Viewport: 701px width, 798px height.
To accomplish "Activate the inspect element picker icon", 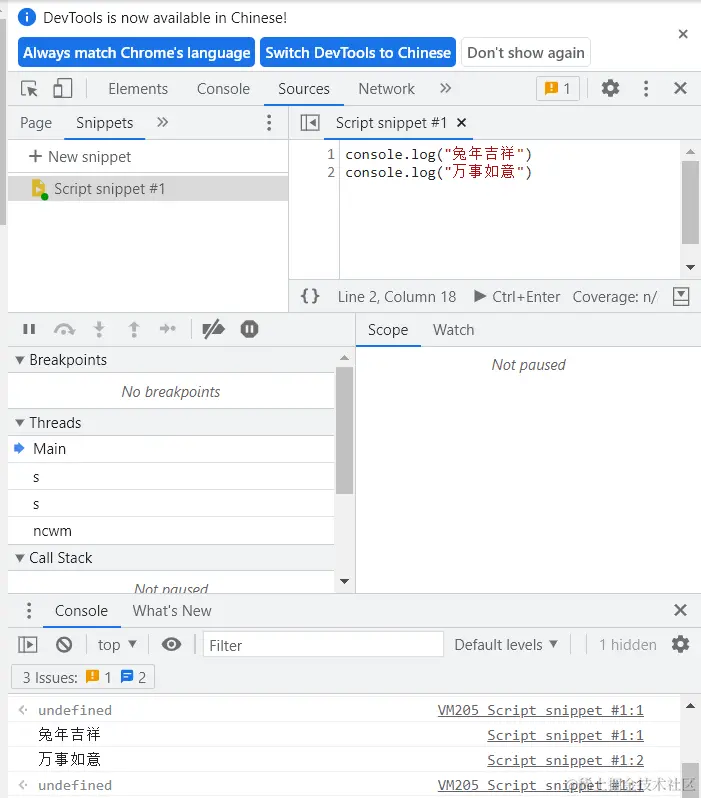I will pos(30,89).
